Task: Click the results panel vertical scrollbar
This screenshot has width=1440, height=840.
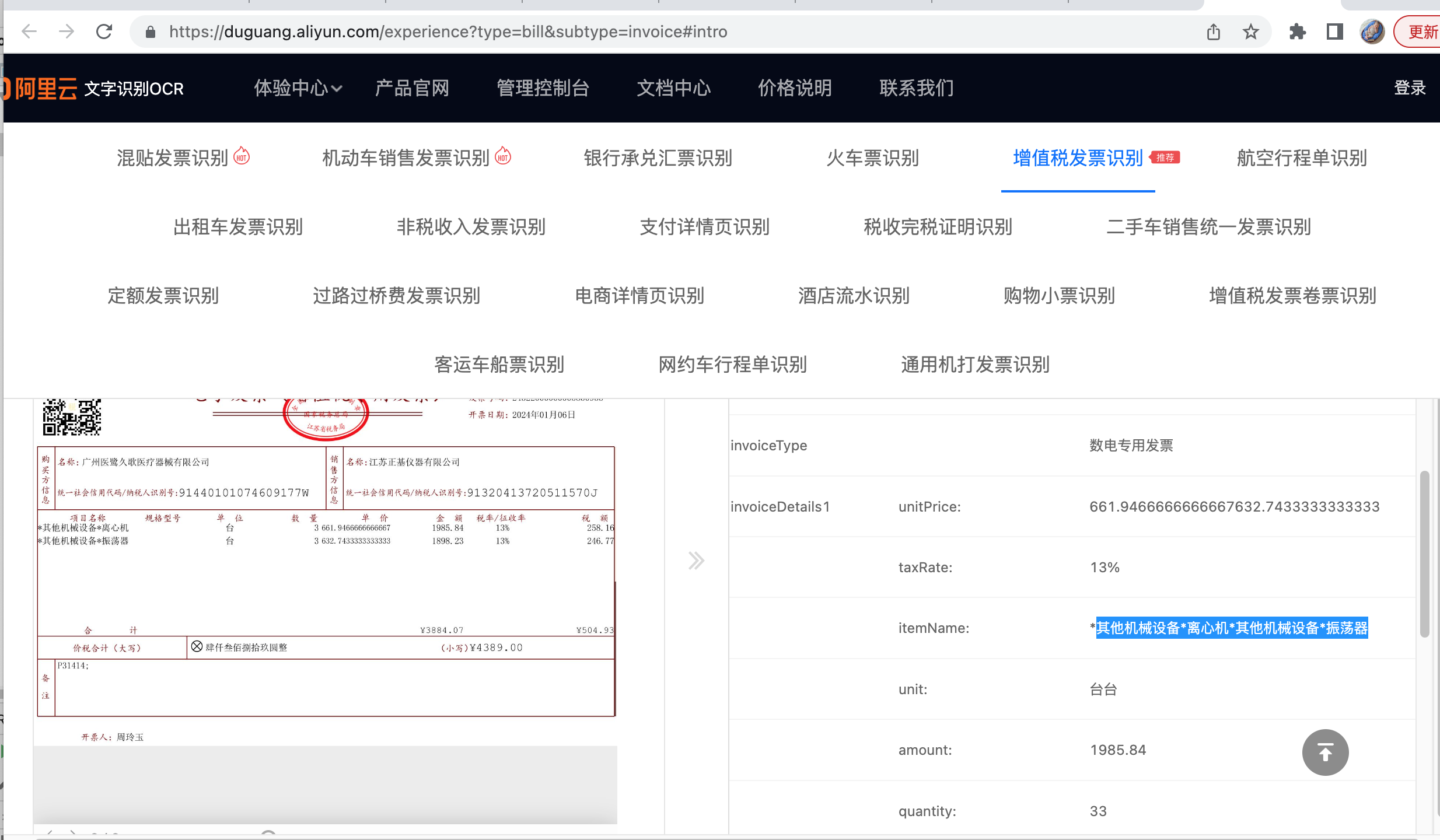Action: click(x=1424, y=553)
